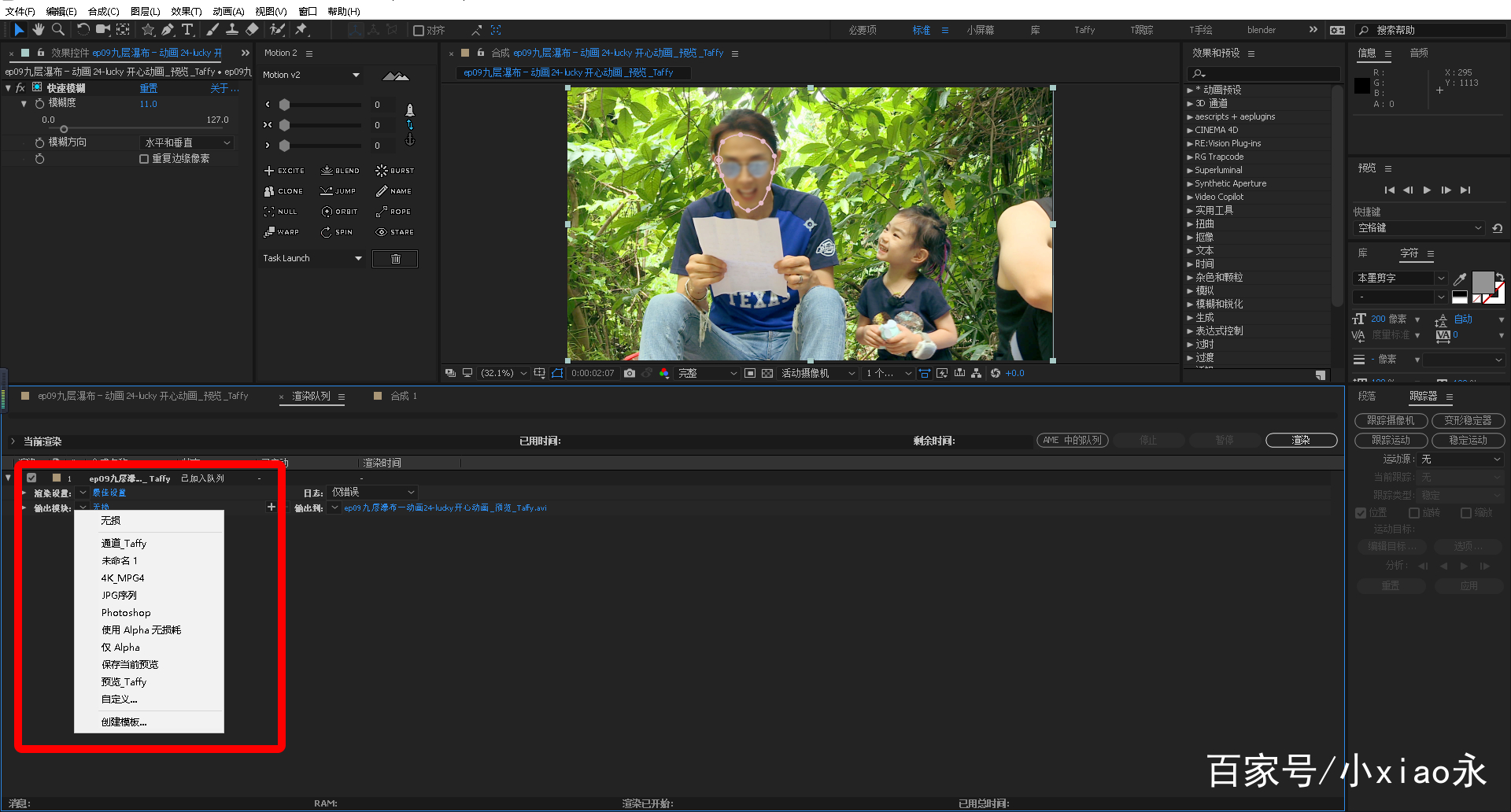Enable the 旋转 checkbox in the tracker panel
The height and width of the screenshot is (812, 1511).
tap(1413, 512)
